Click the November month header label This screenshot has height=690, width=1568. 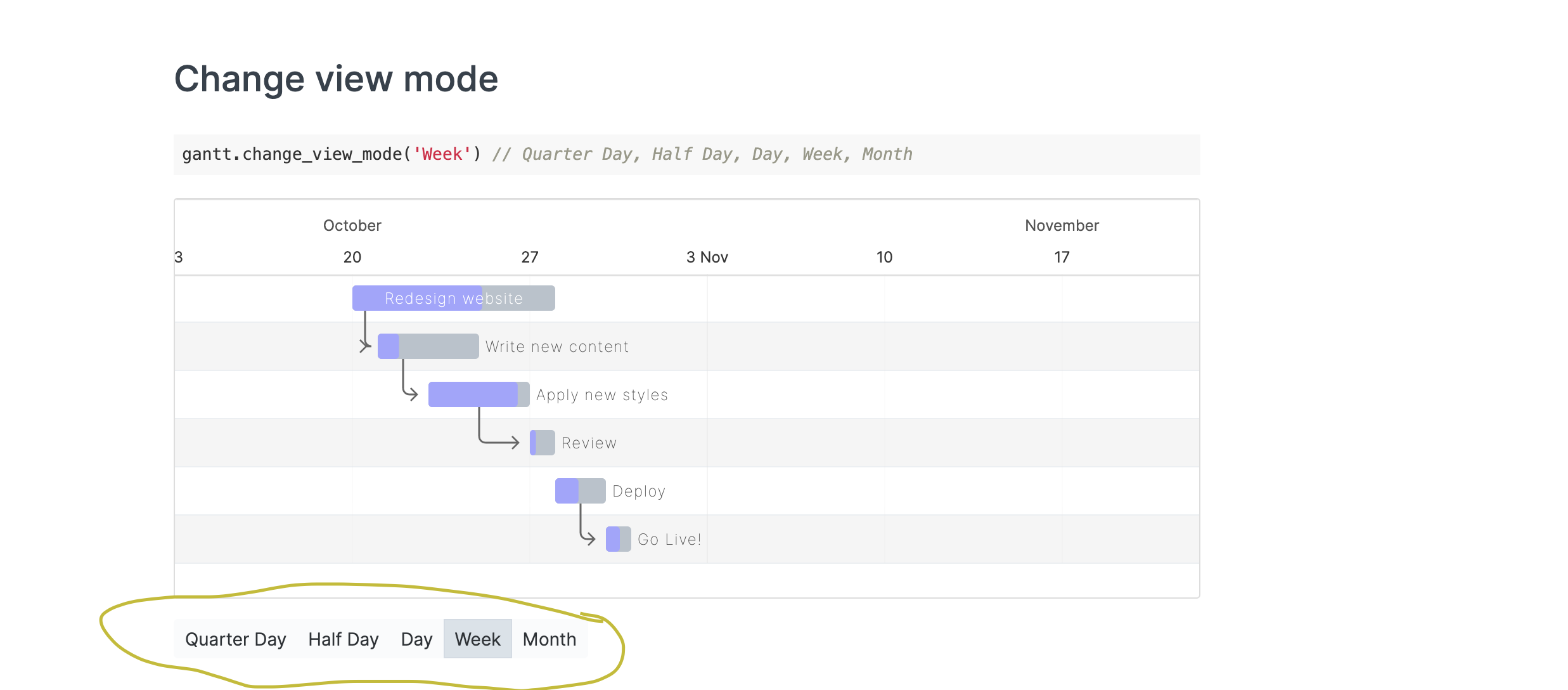tap(1062, 225)
